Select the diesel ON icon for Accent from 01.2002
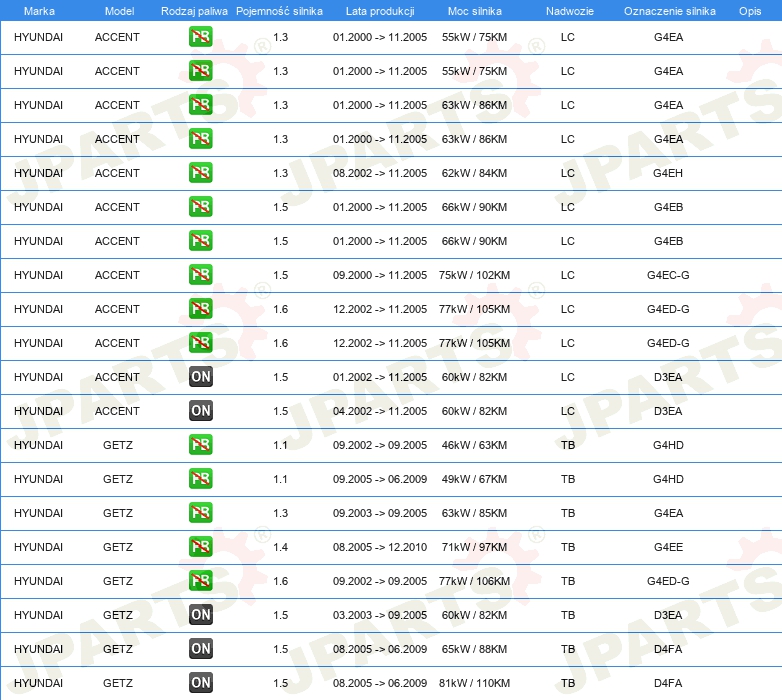The height and width of the screenshot is (700, 782). [200, 376]
